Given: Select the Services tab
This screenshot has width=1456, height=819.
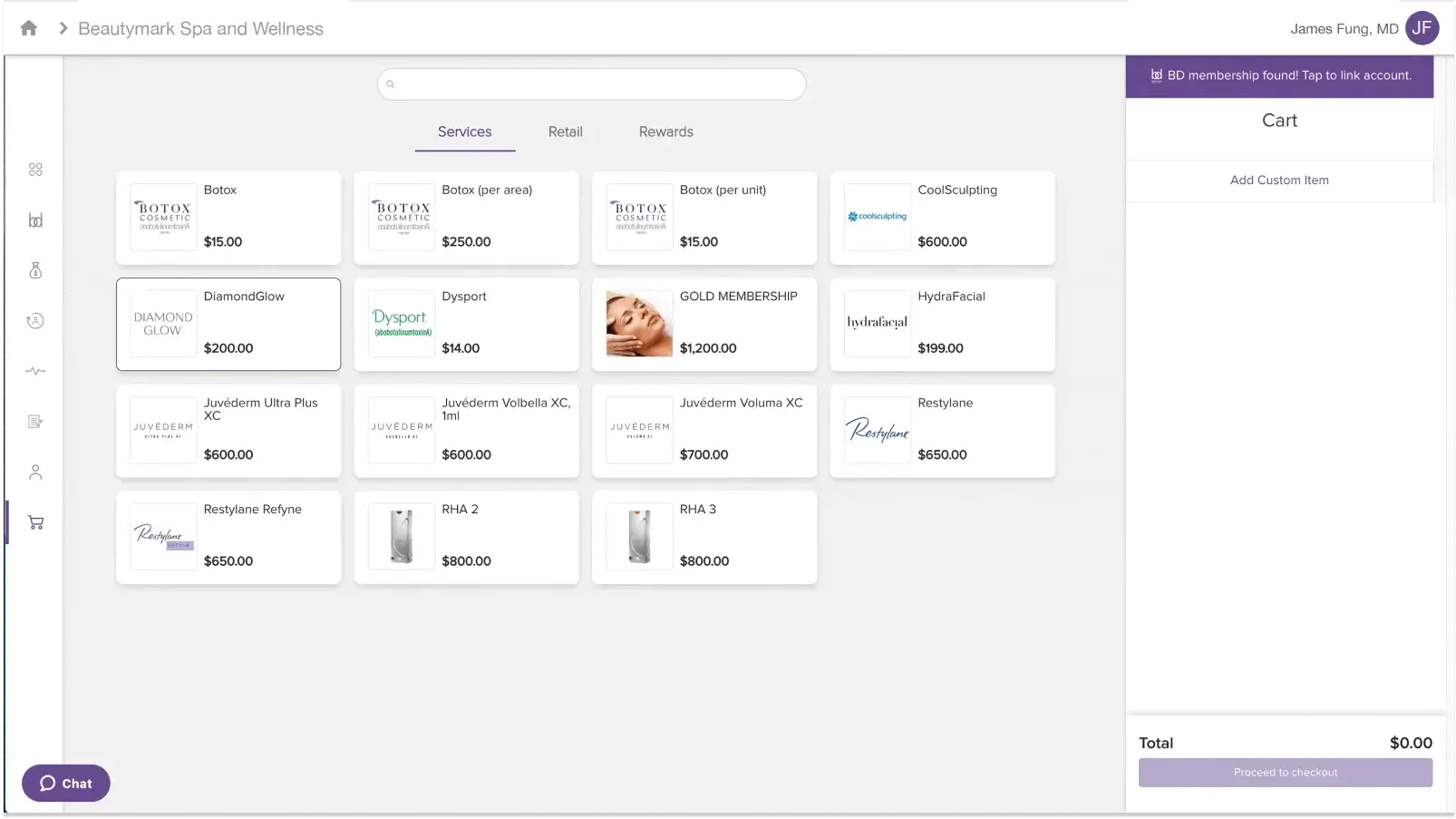Looking at the screenshot, I should click(x=464, y=132).
